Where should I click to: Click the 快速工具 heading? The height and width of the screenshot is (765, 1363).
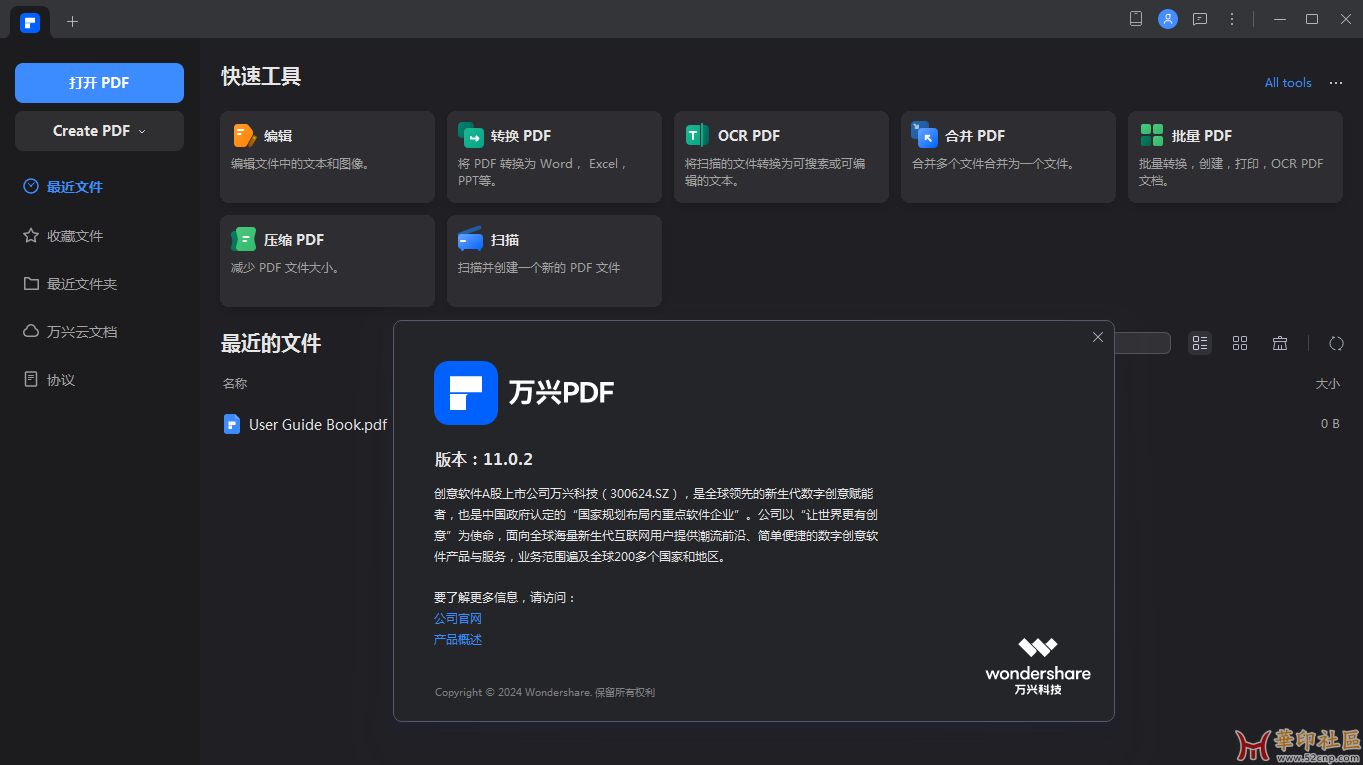261,76
